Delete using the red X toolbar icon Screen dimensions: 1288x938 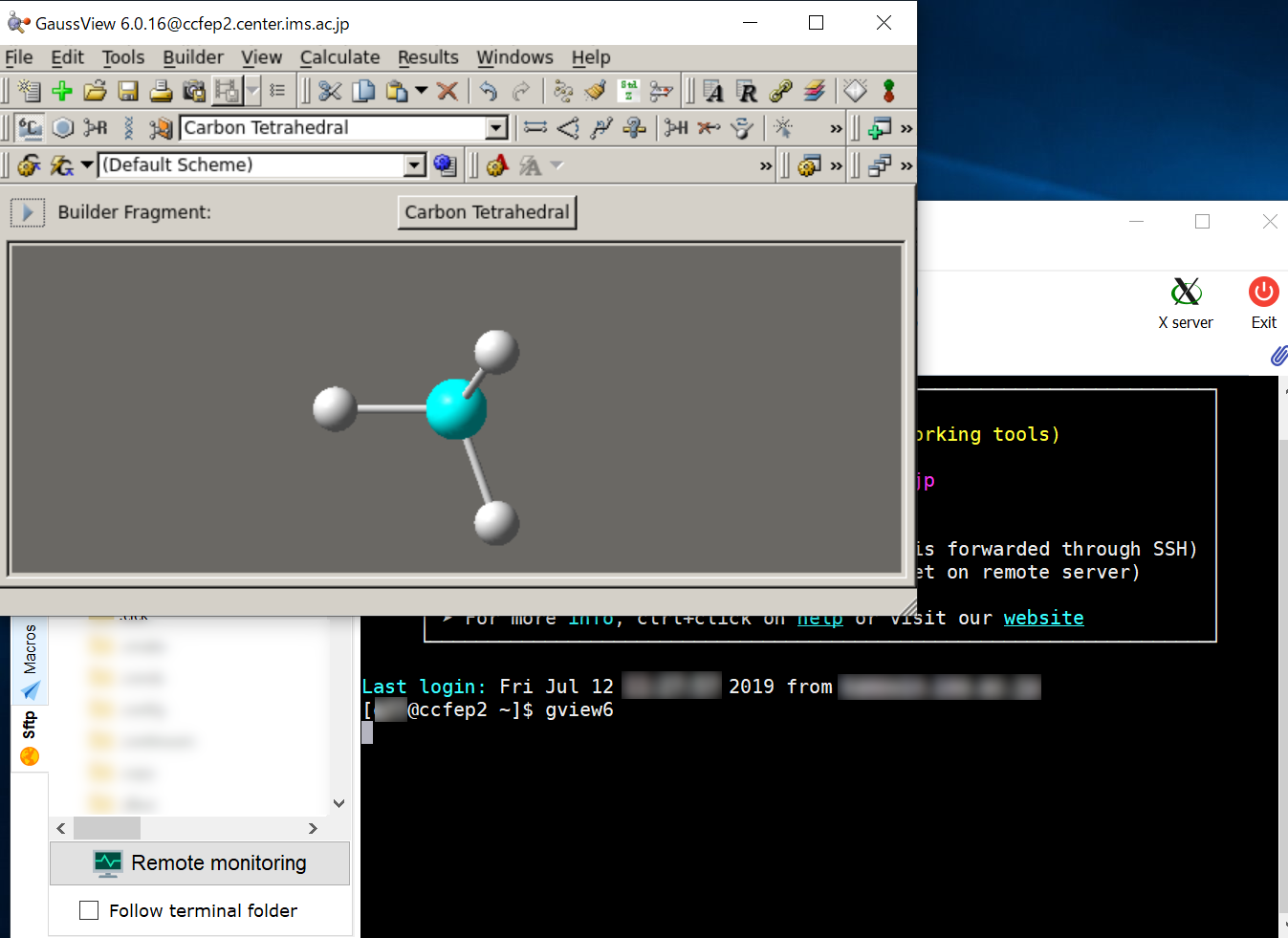point(447,91)
